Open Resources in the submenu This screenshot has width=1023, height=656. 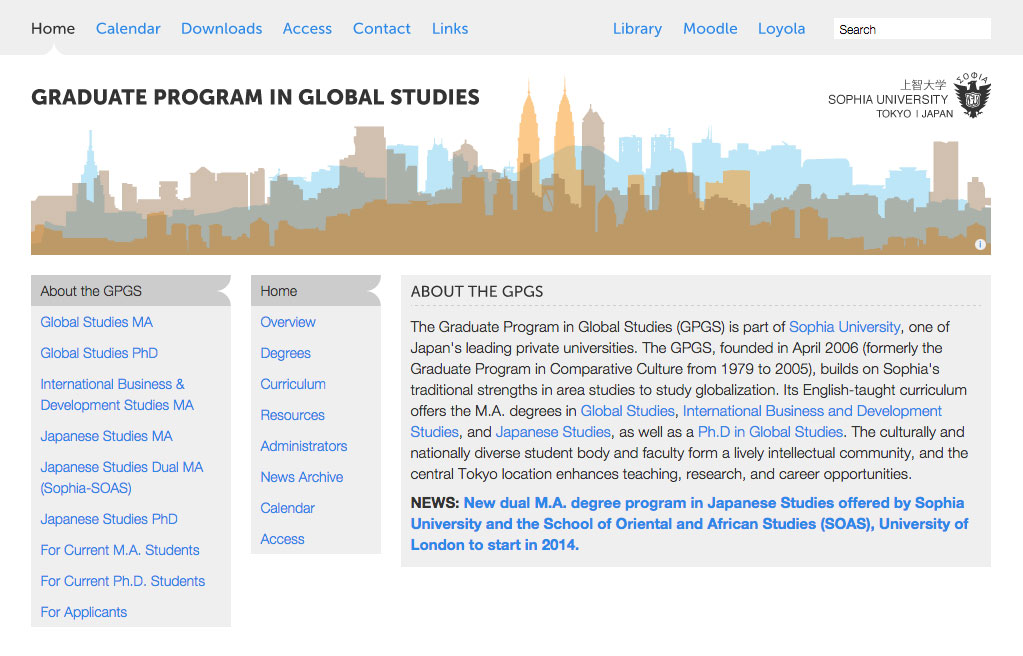[292, 415]
